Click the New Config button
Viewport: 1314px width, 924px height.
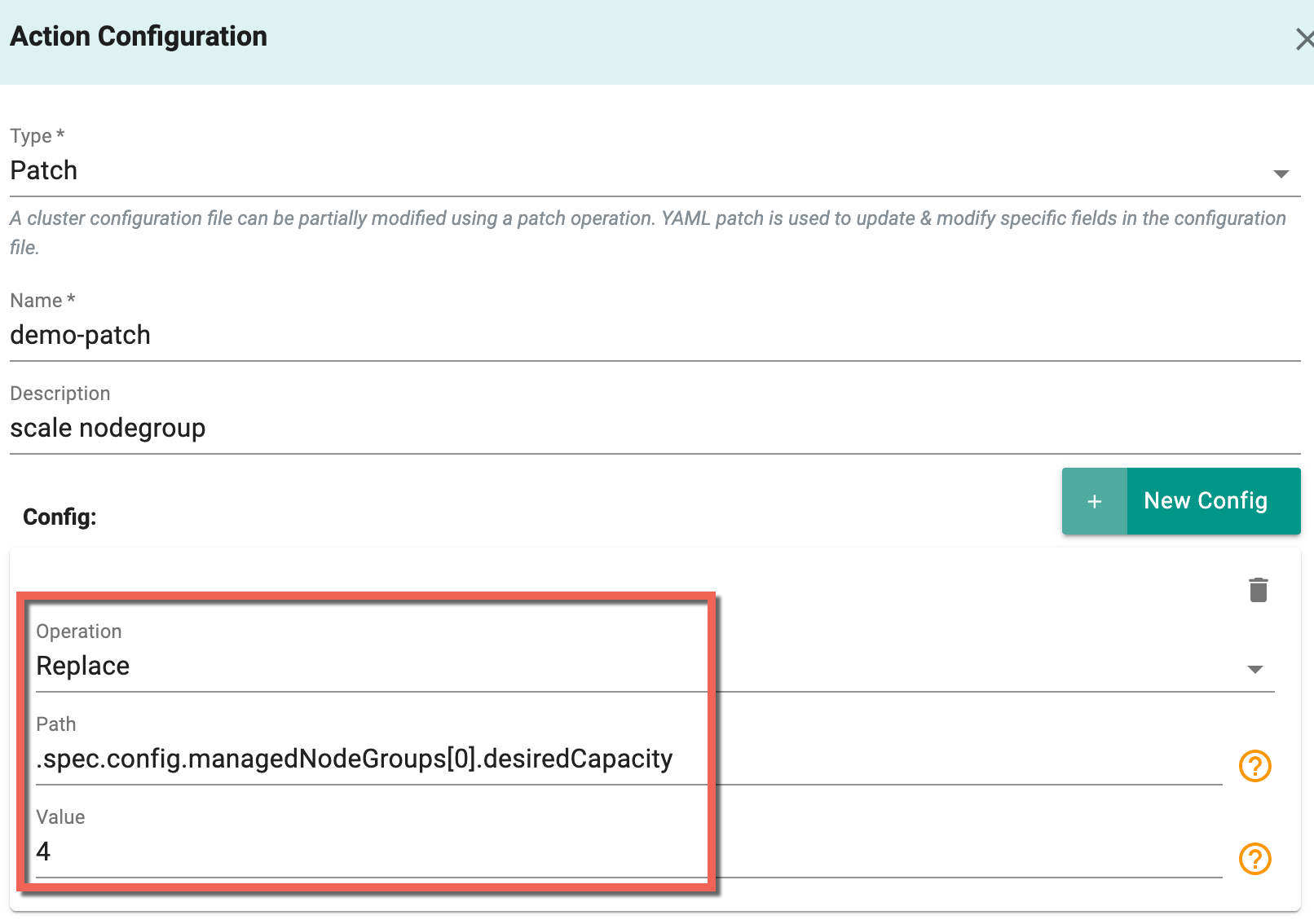1181,501
